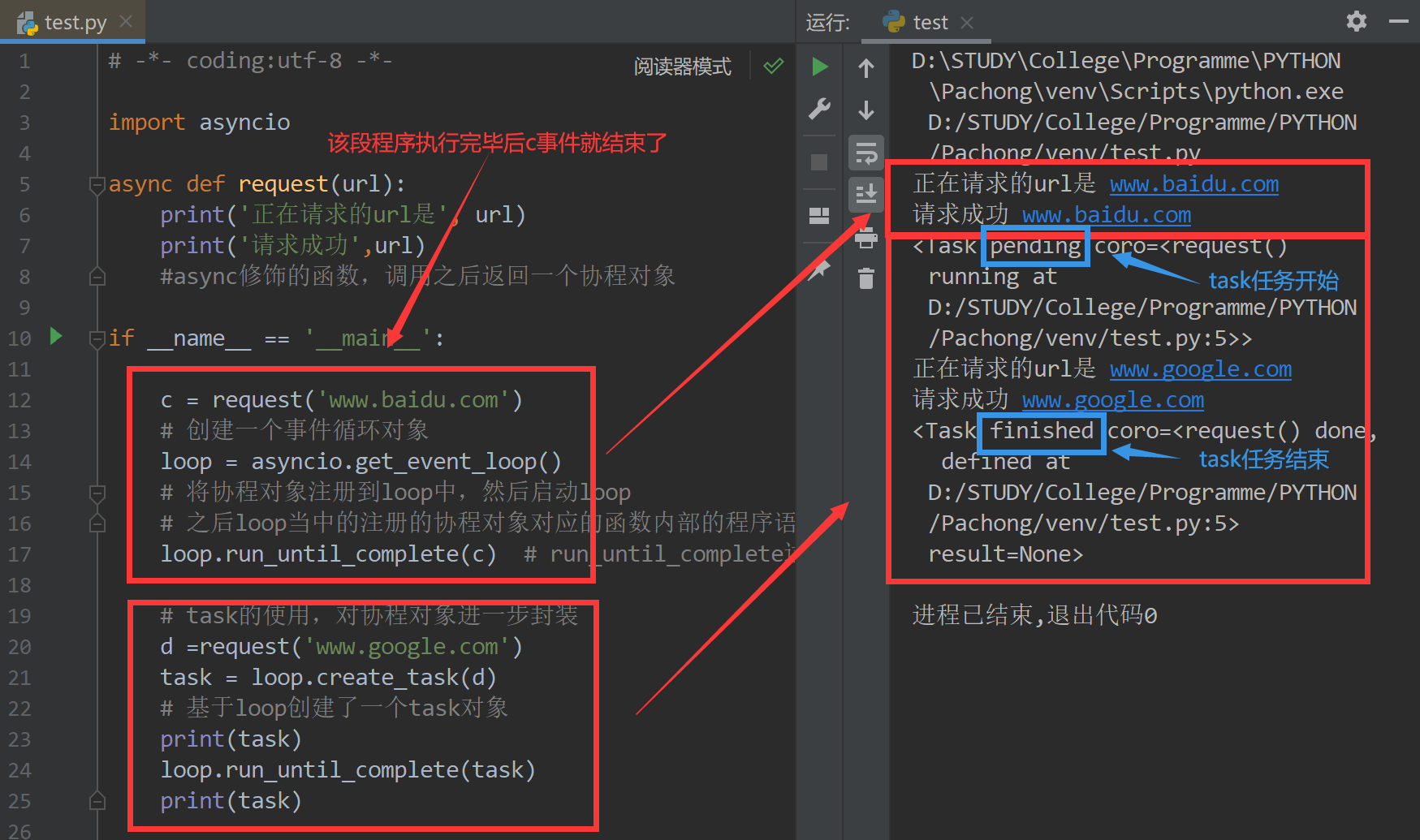1420x840 pixels.
Task: Click the fold marker on line 15
Action: [x=97, y=493]
